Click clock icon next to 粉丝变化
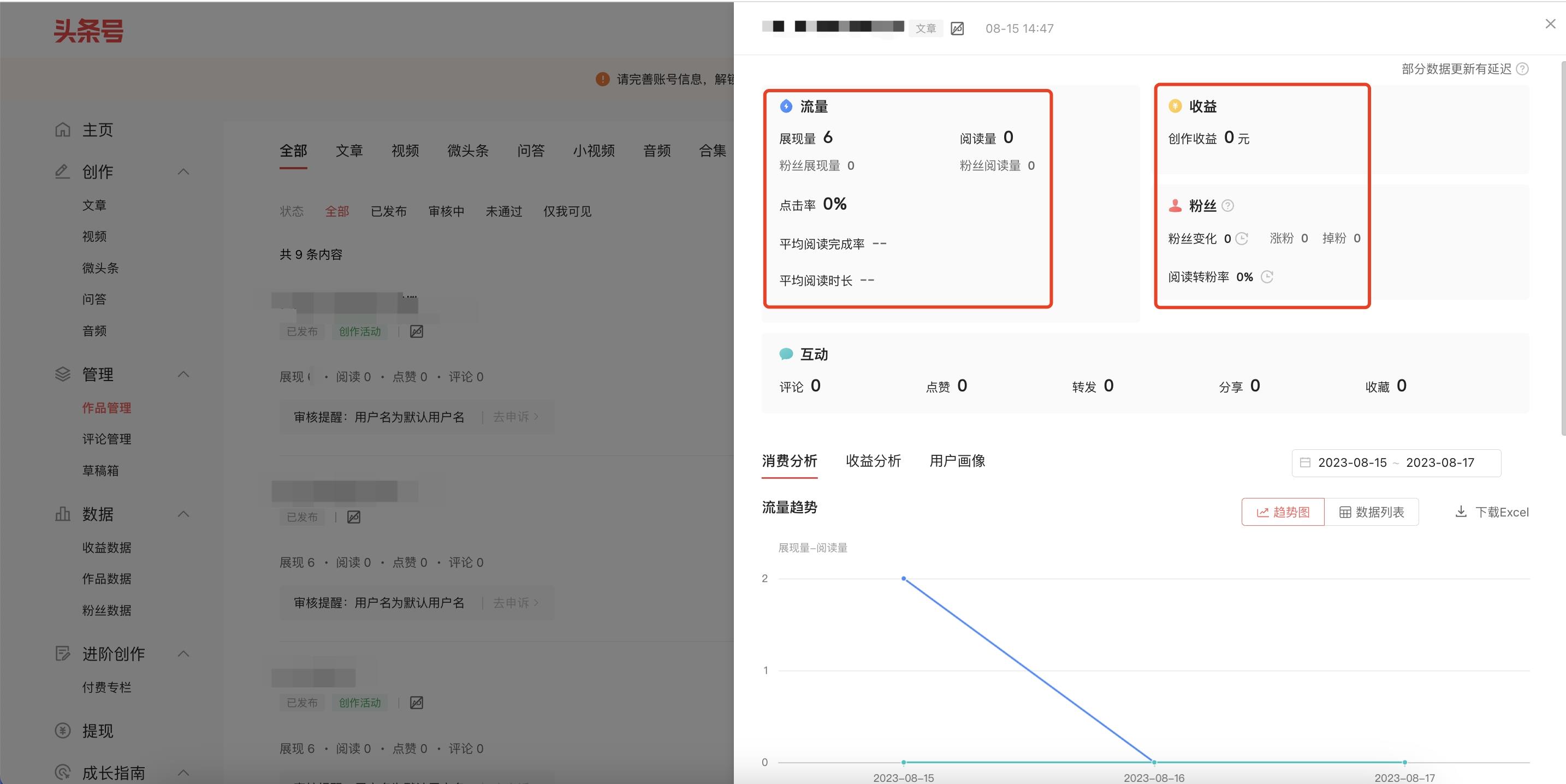The image size is (1566, 784). [1242, 239]
